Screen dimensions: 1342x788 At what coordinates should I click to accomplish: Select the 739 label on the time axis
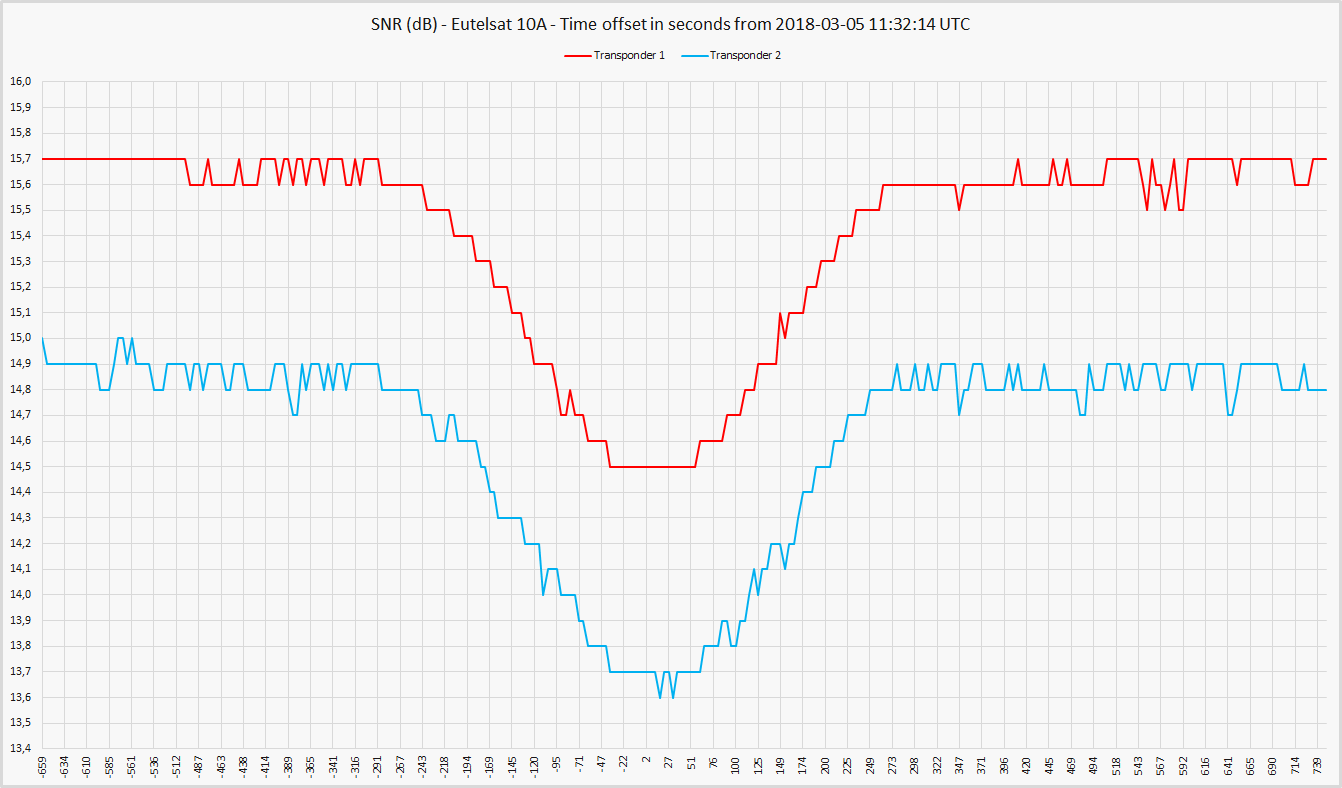1319,767
